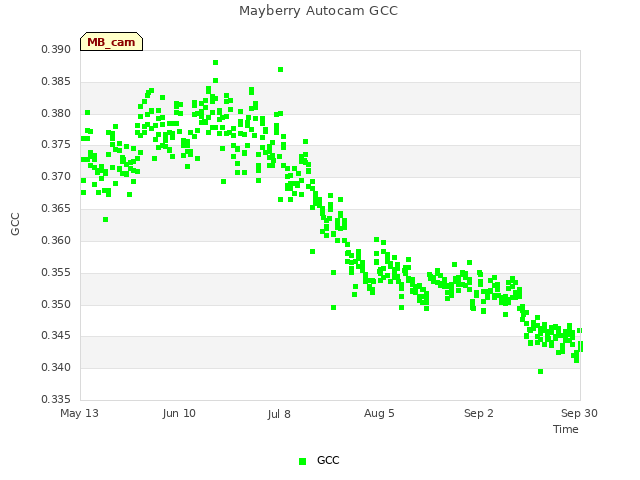640x480 pixels.
Task: Click the 0.385 y-axis tick label
Action: pyautogui.click(x=56, y=81)
